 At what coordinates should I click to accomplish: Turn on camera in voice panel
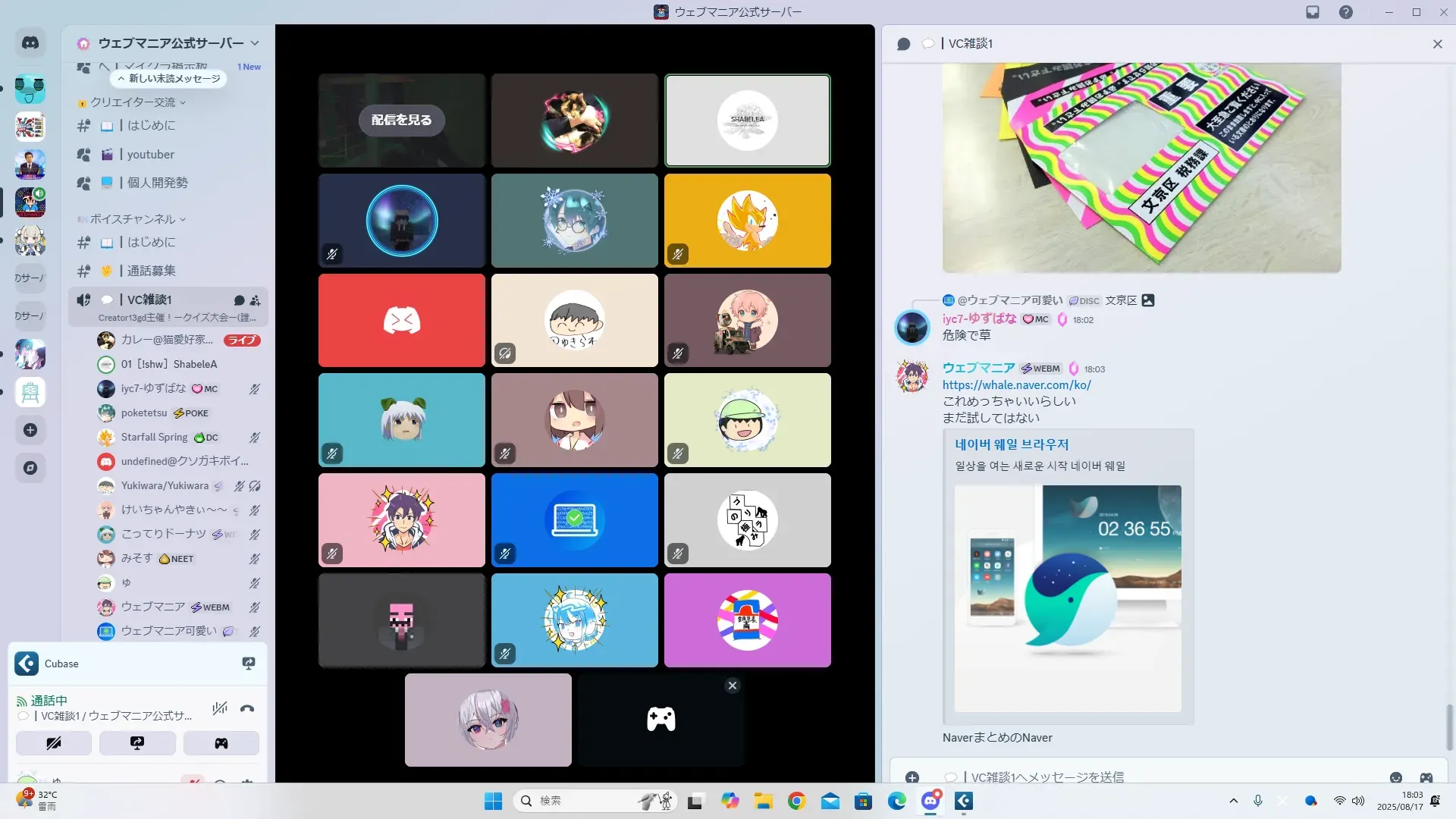tap(54, 743)
